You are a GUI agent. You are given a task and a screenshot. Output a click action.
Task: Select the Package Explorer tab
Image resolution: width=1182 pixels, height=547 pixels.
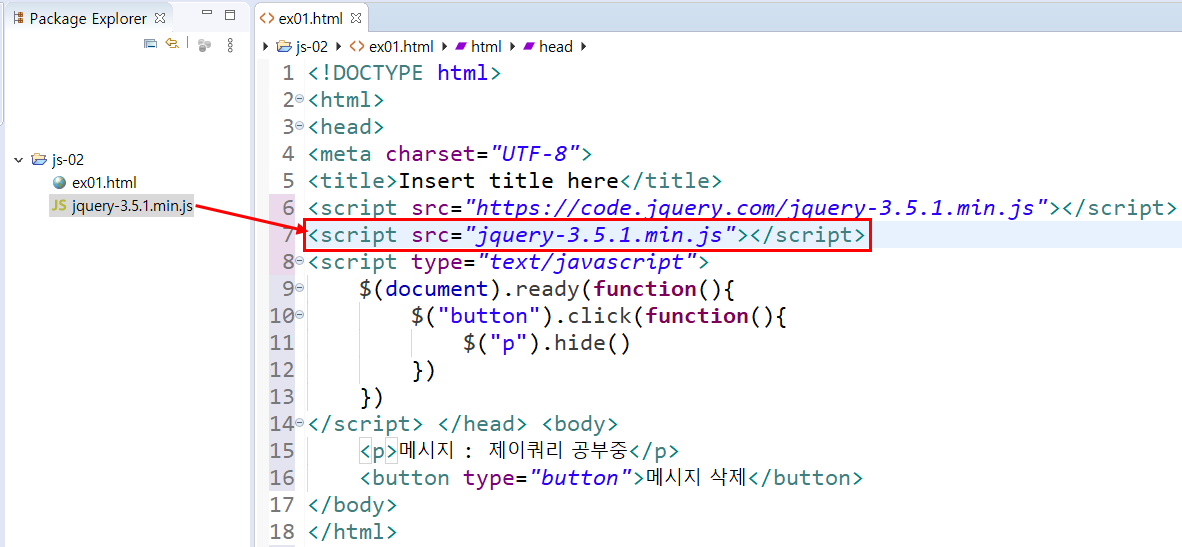coord(90,18)
